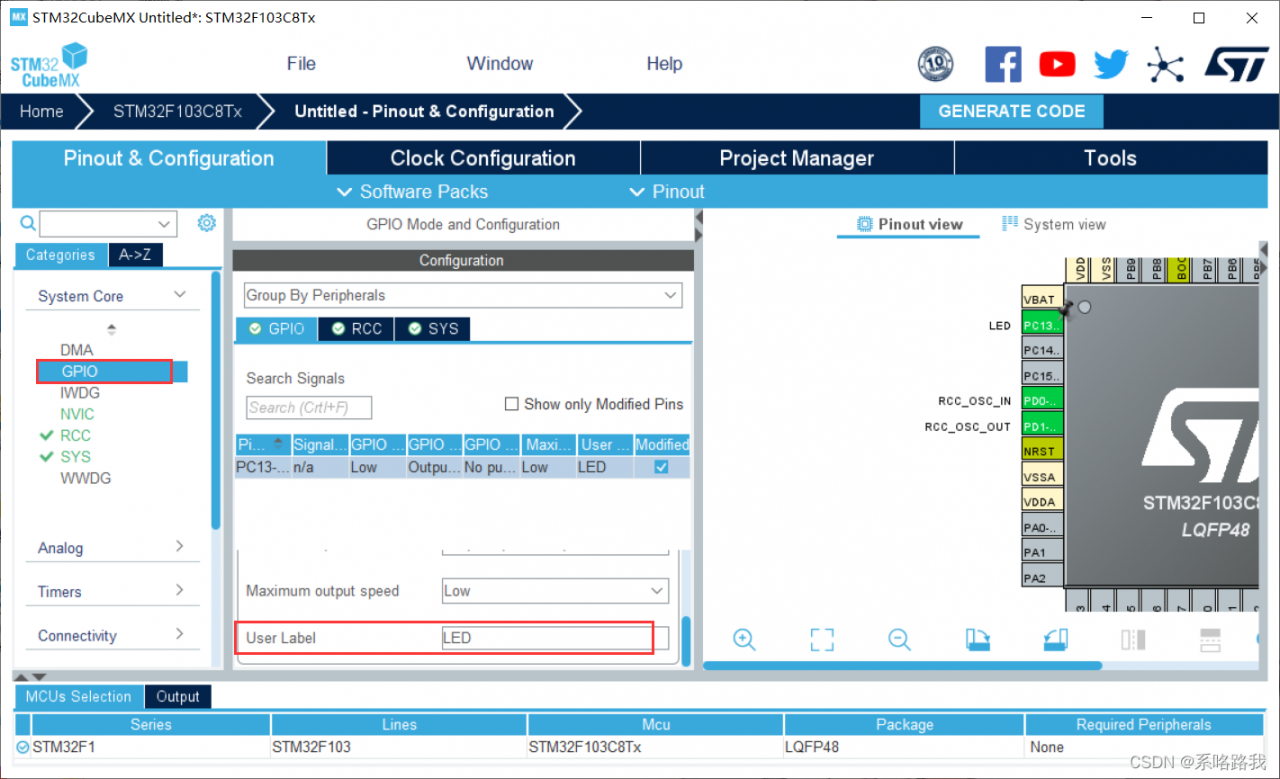Click the 10-year anniversary badge icon
This screenshot has width=1280, height=779.
pos(936,65)
